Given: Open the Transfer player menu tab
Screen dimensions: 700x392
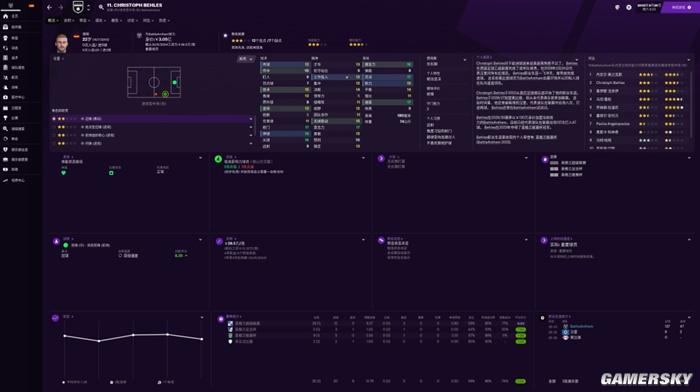Looking at the screenshot, I should (84, 21).
